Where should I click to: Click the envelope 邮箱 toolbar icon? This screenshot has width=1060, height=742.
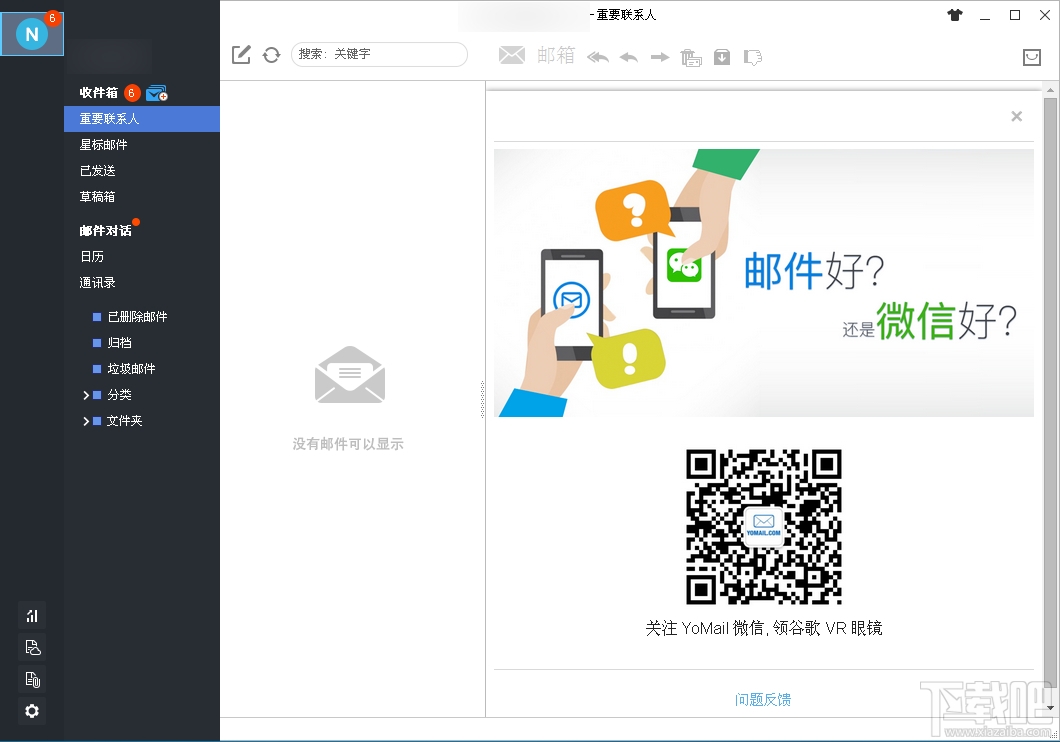[512, 55]
